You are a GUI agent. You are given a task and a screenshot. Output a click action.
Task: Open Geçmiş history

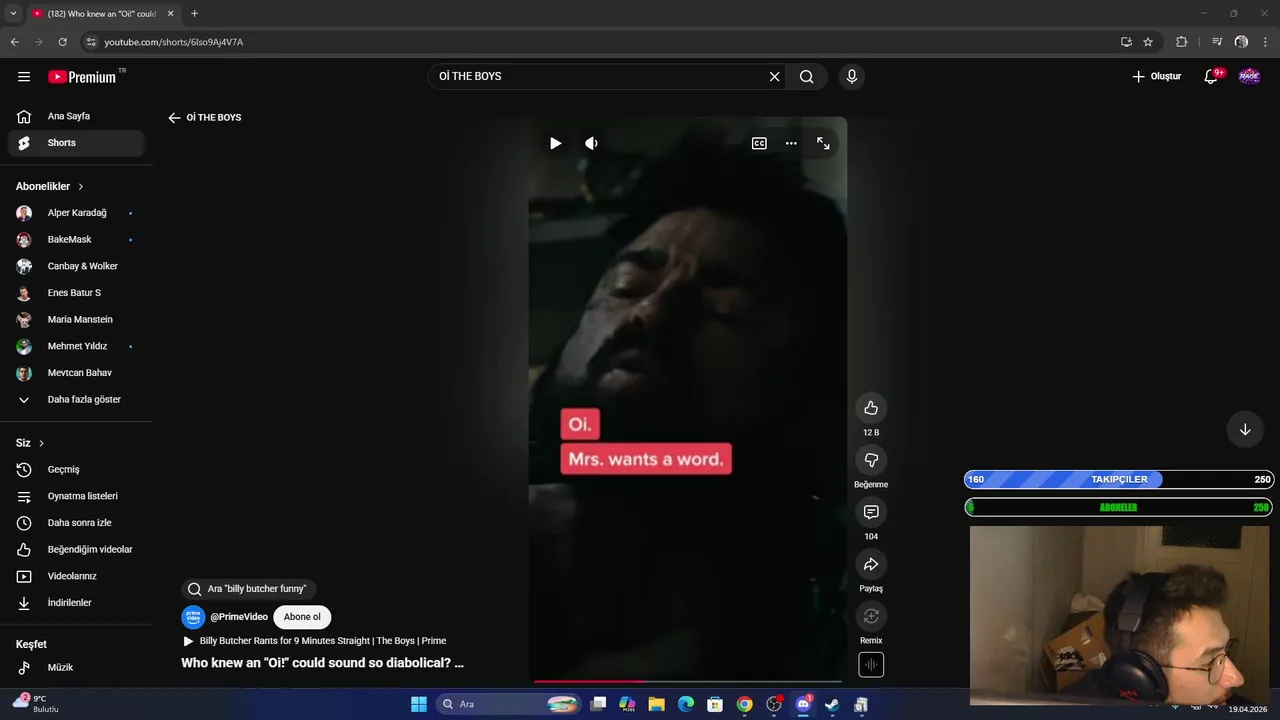76,470
